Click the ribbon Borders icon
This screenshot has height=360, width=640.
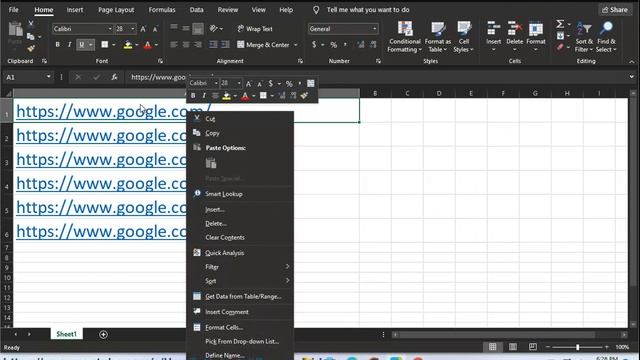105,44
